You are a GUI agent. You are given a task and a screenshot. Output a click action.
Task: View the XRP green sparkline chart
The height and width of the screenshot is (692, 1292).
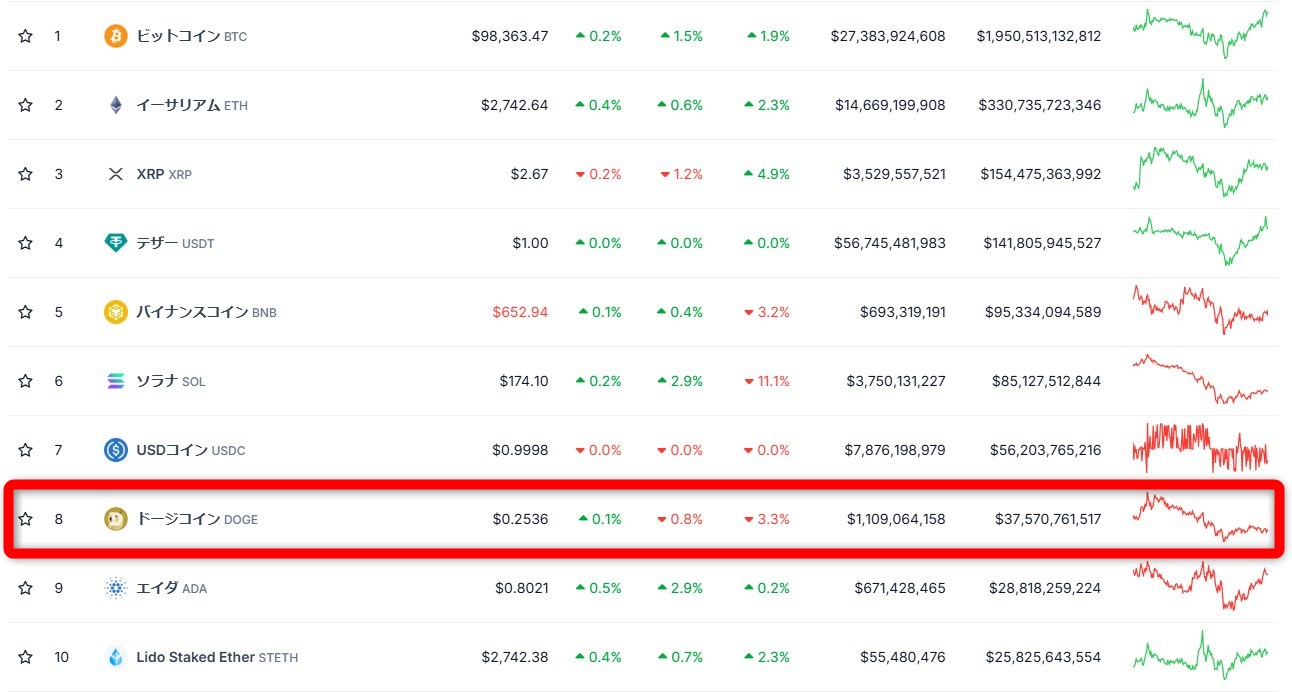[x=1200, y=172]
